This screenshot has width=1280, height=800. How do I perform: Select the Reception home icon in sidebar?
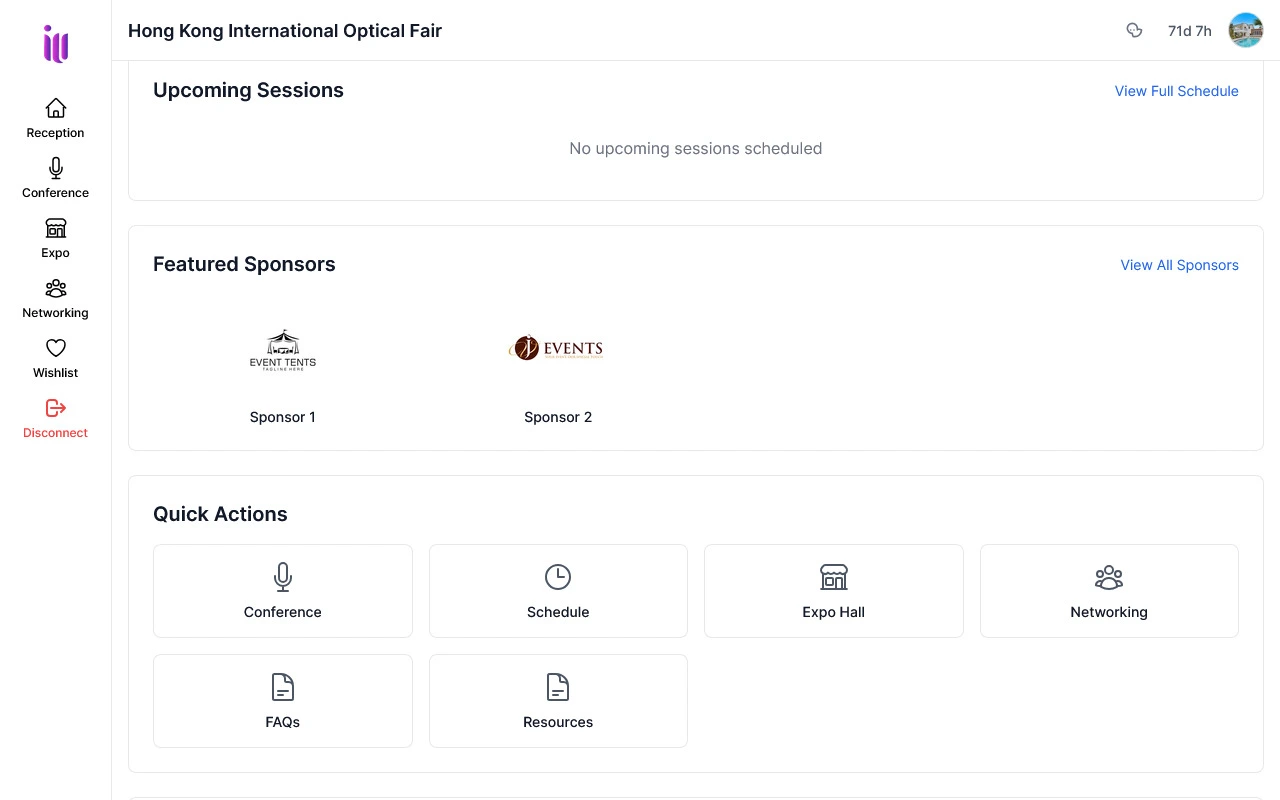coord(55,108)
